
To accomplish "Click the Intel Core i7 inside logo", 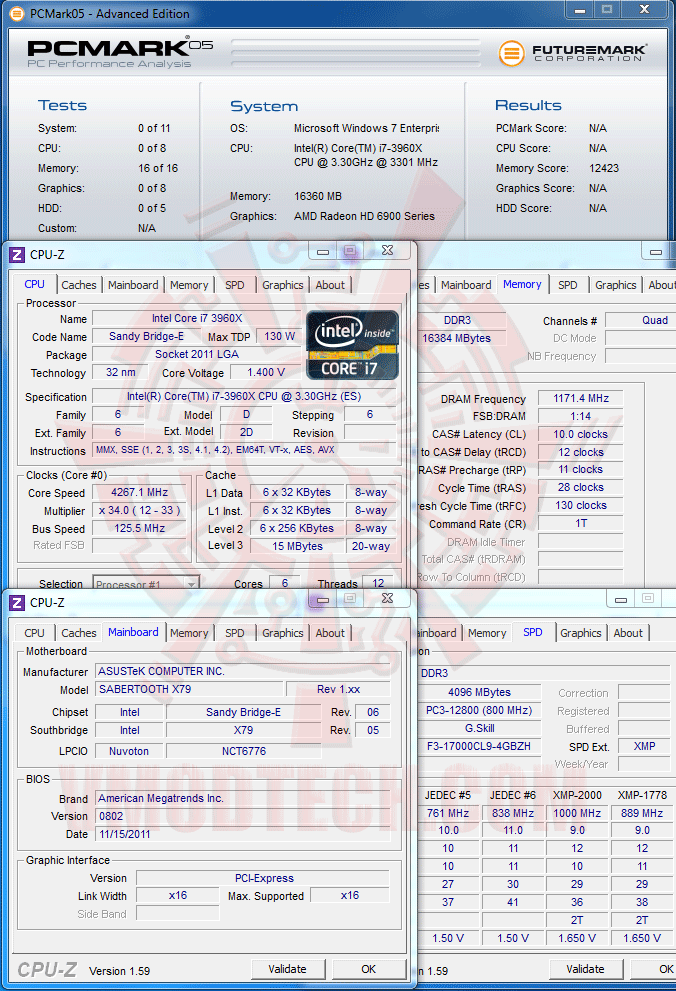I will [353, 345].
